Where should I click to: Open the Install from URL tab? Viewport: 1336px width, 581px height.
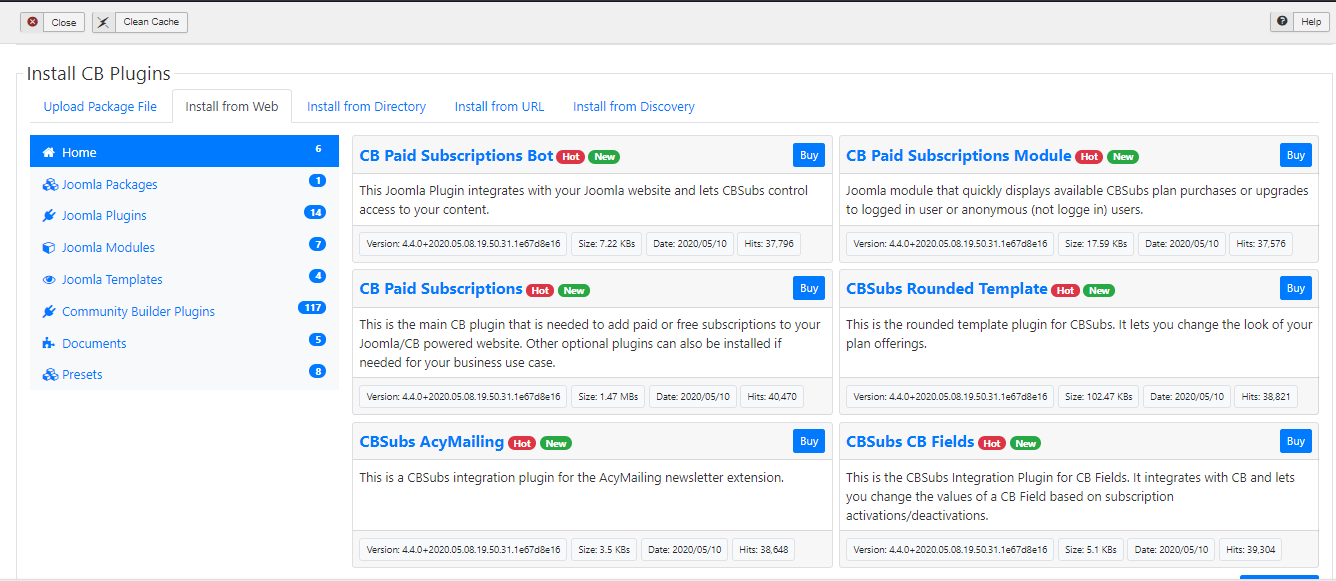click(x=499, y=106)
